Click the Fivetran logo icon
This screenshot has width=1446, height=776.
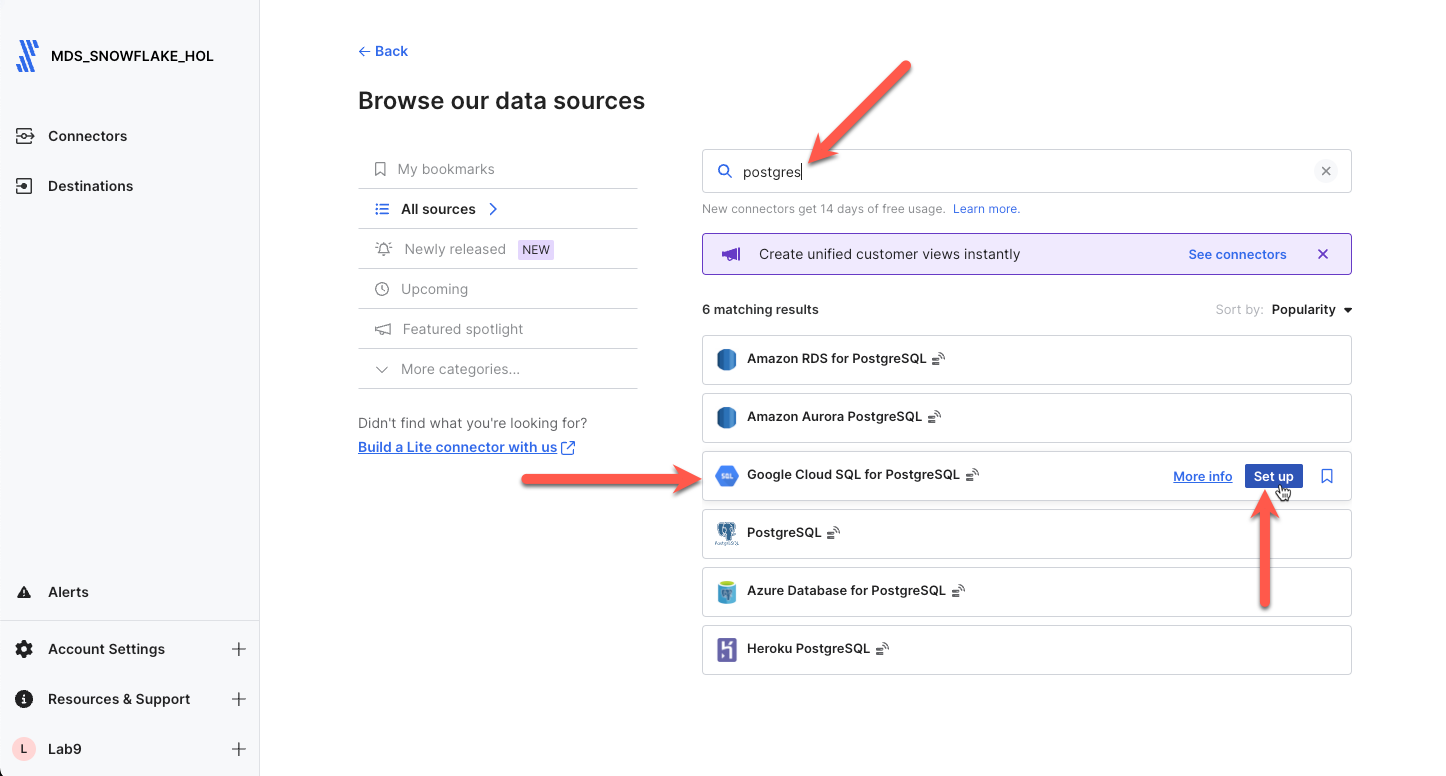pos(27,56)
